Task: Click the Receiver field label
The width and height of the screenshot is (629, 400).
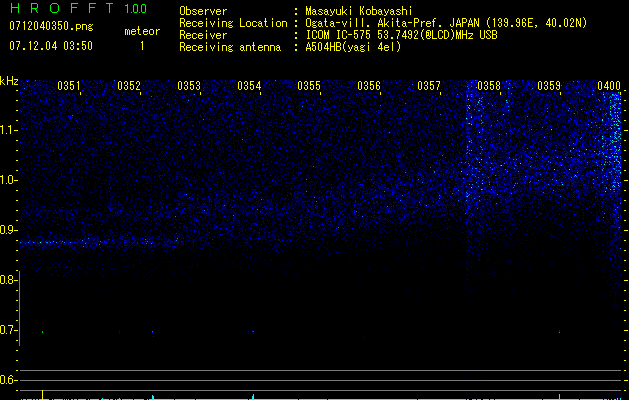Action: click(x=203, y=35)
